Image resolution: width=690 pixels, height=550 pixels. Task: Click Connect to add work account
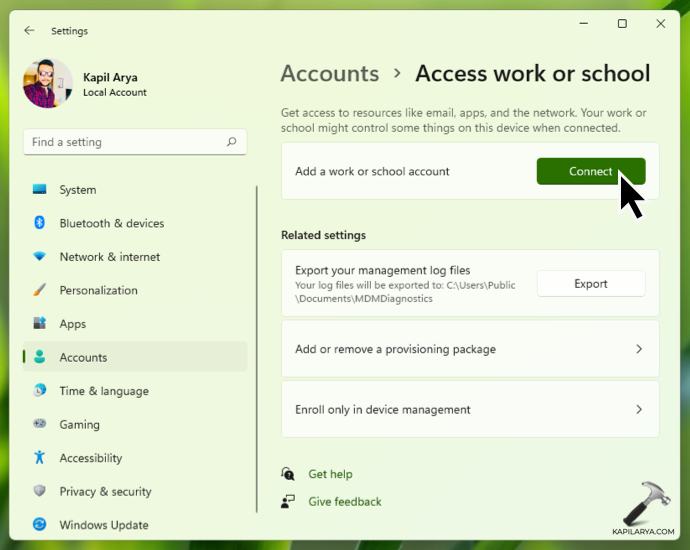(591, 171)
